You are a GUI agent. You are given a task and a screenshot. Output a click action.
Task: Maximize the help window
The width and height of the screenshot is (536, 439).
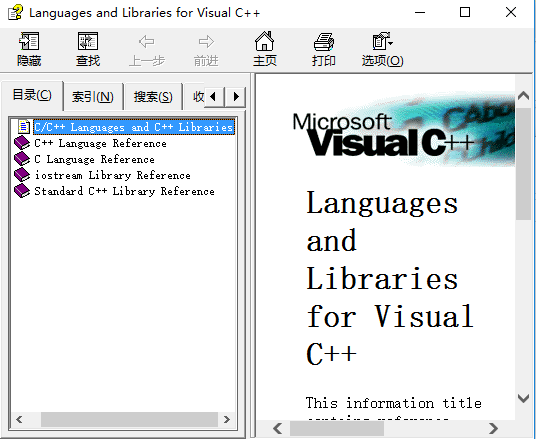465,13
